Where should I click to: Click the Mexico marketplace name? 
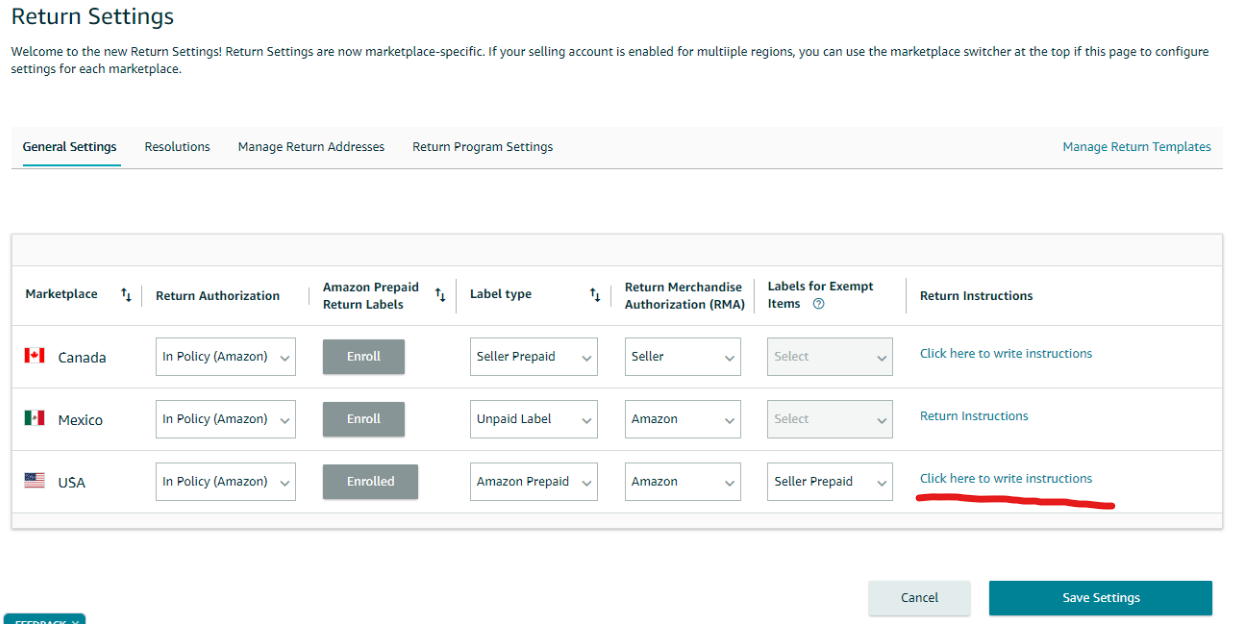point(80,420)
